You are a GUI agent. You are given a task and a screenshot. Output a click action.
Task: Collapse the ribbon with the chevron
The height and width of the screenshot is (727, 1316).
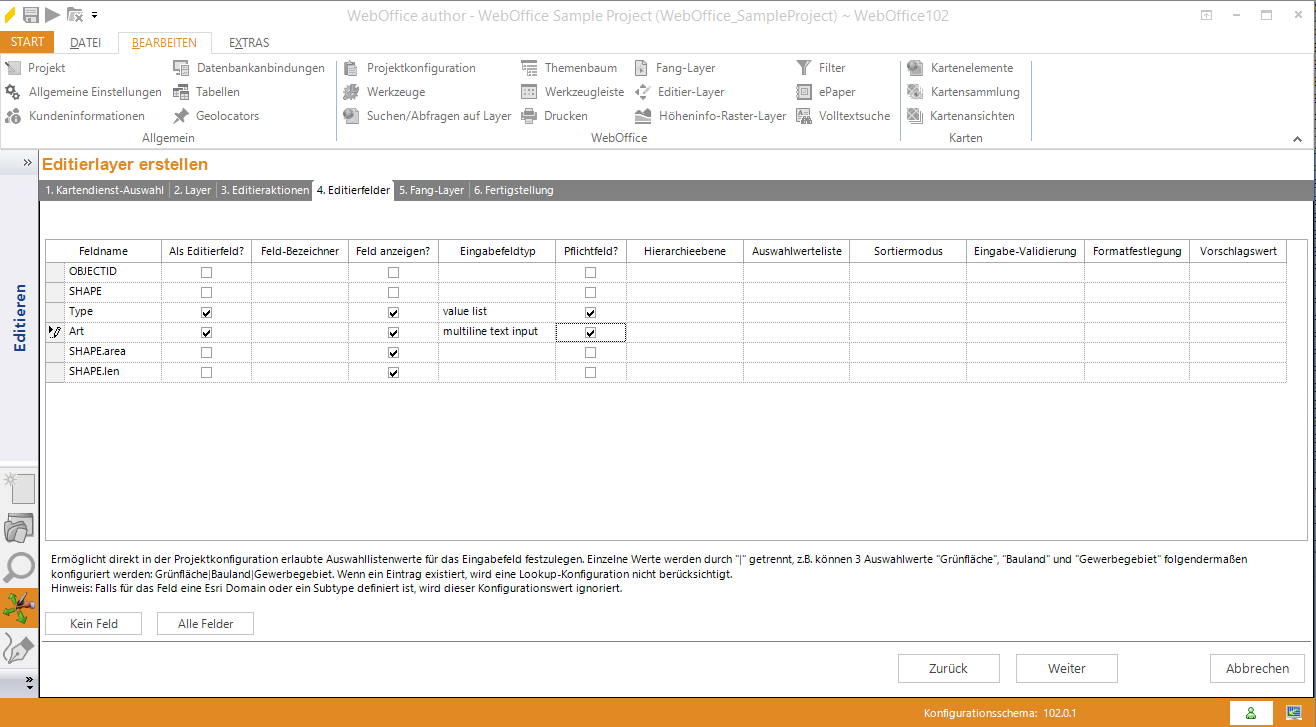click(x=1298, y=139)
